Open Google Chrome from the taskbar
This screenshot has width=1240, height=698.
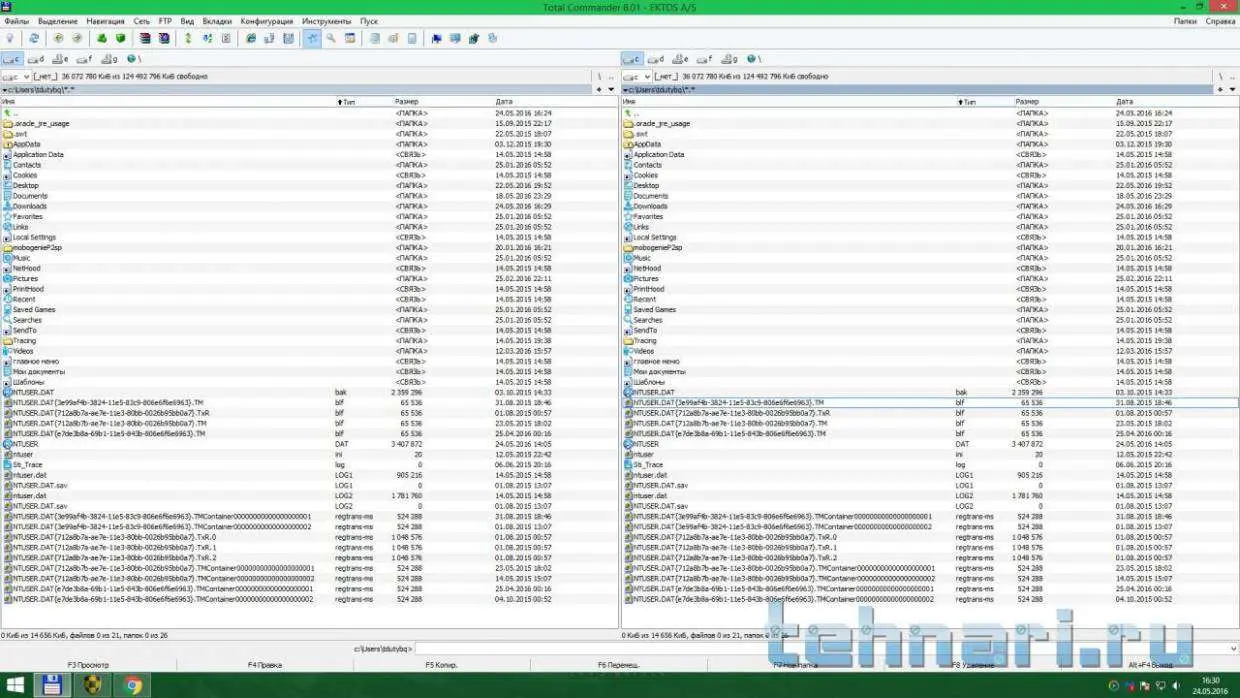(132, 686)
